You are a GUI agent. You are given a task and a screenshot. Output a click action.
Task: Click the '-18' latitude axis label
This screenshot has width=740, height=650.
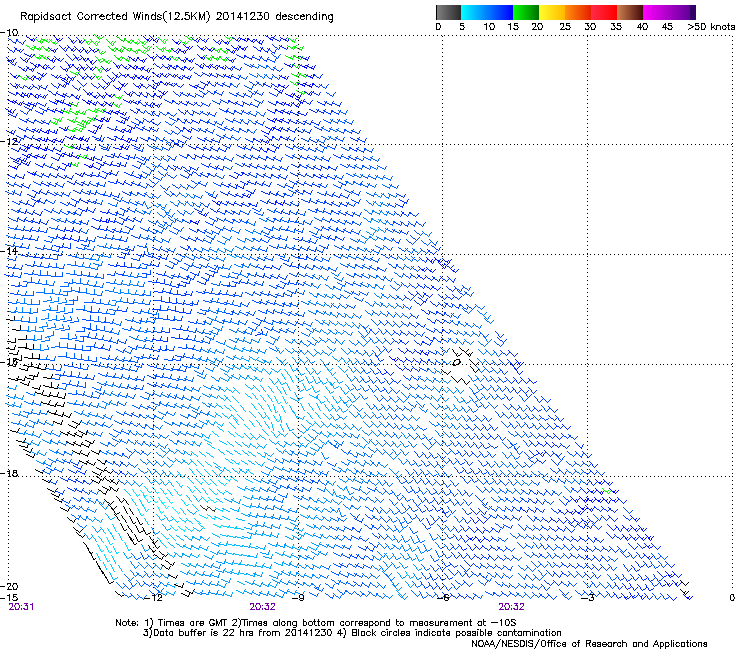(x=9, y=473)
